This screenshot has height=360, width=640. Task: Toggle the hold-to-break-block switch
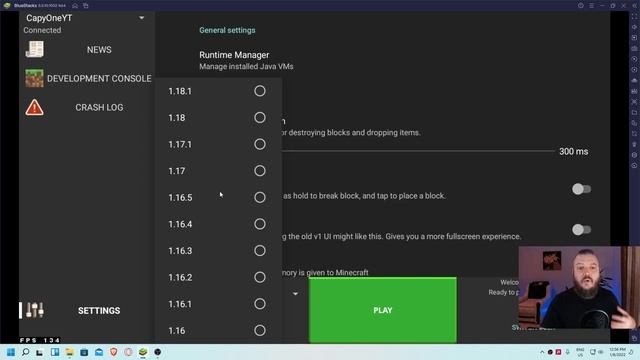tap(581, 189)
